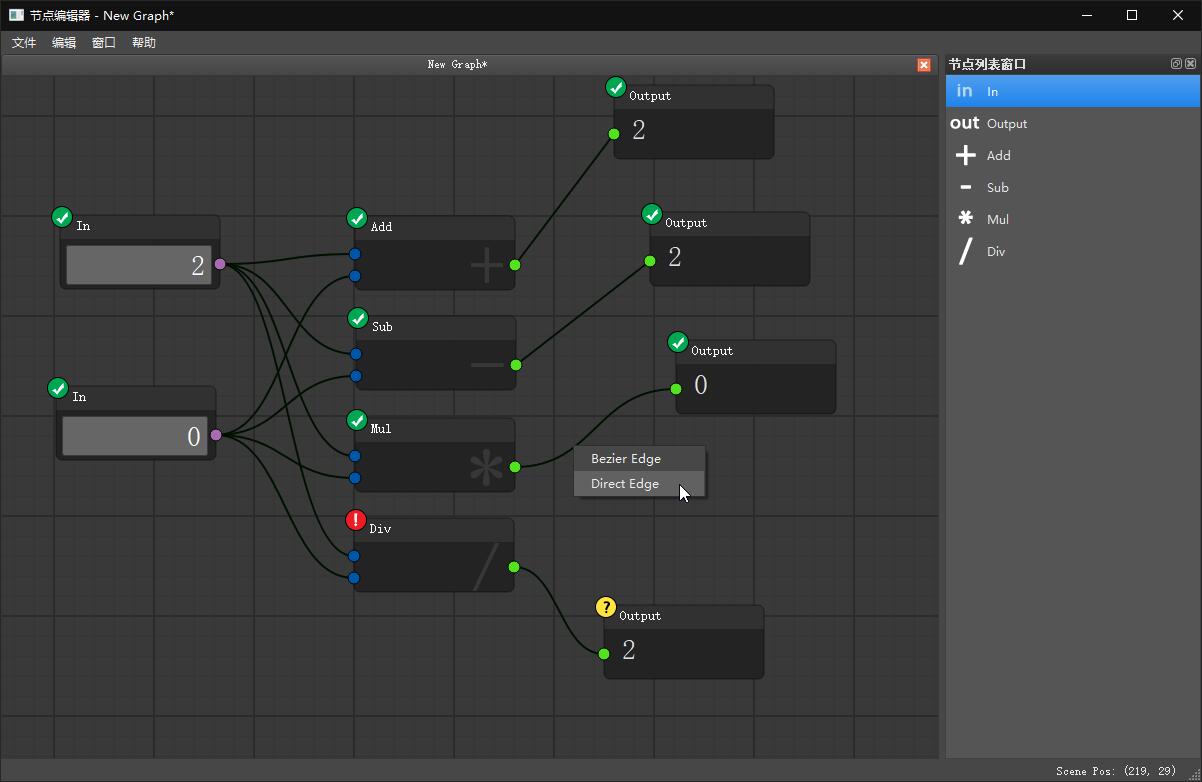This screenshot has width=1202, height=782.
Task: Click the red error icon on the Div node
Action: pyautogui.click(x=356, y=520)
